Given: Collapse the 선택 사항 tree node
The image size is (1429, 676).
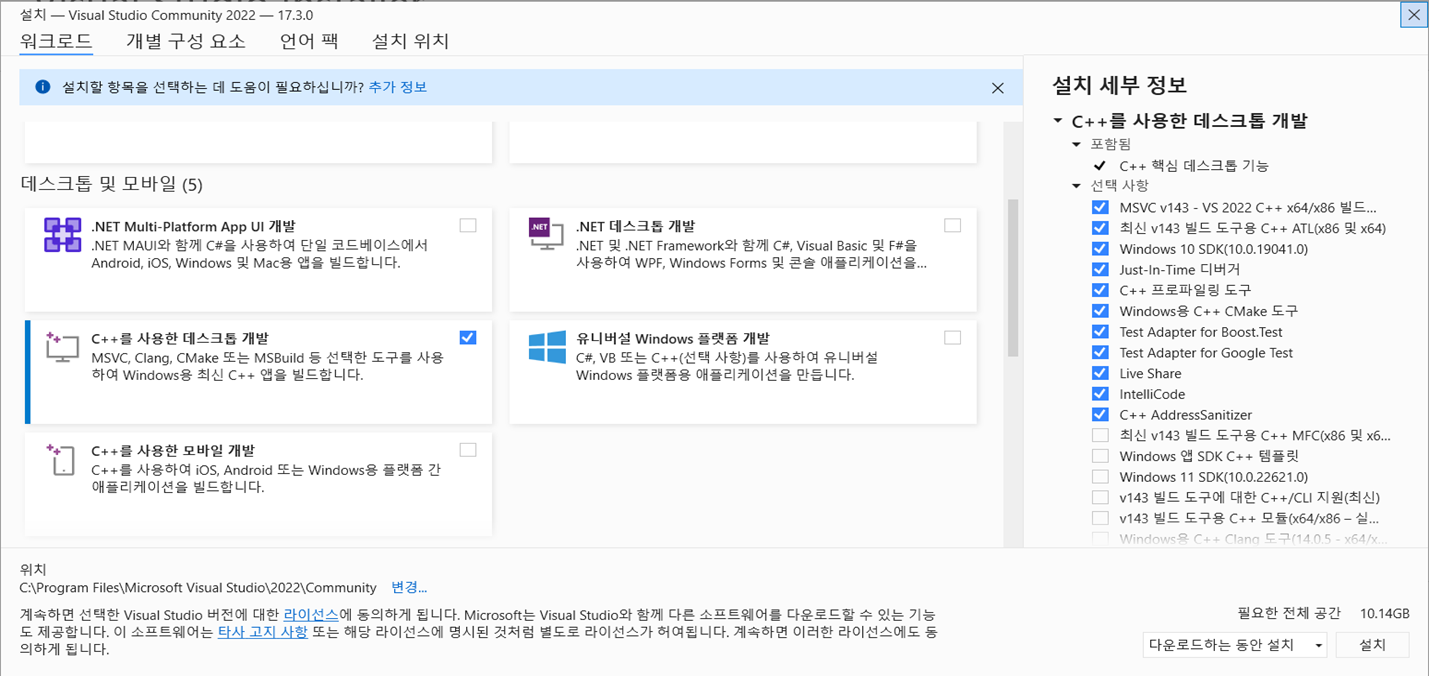Looking at the screenshot, I should click(x=1076, y=186).
